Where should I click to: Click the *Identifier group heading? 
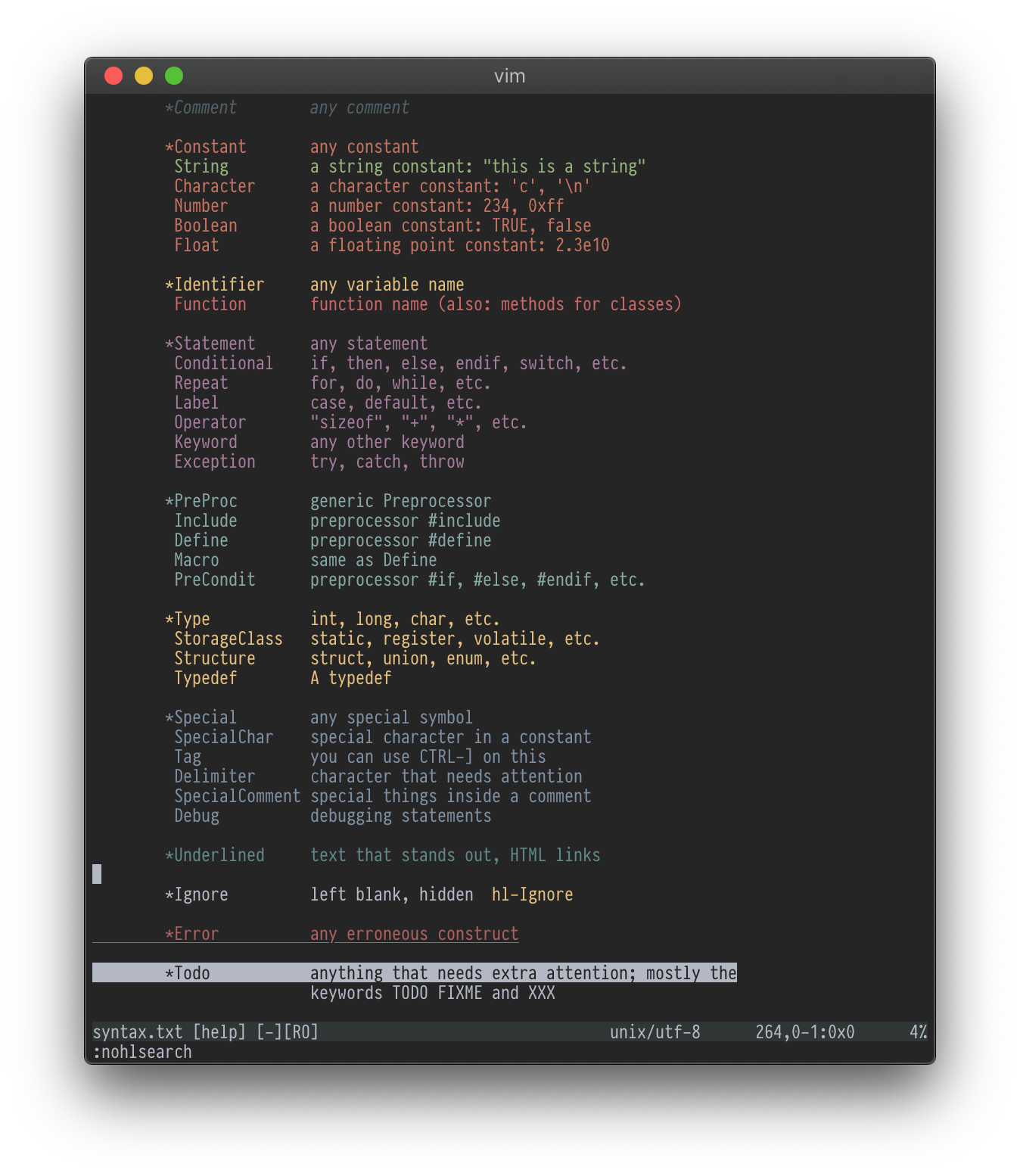coord(216,284)
